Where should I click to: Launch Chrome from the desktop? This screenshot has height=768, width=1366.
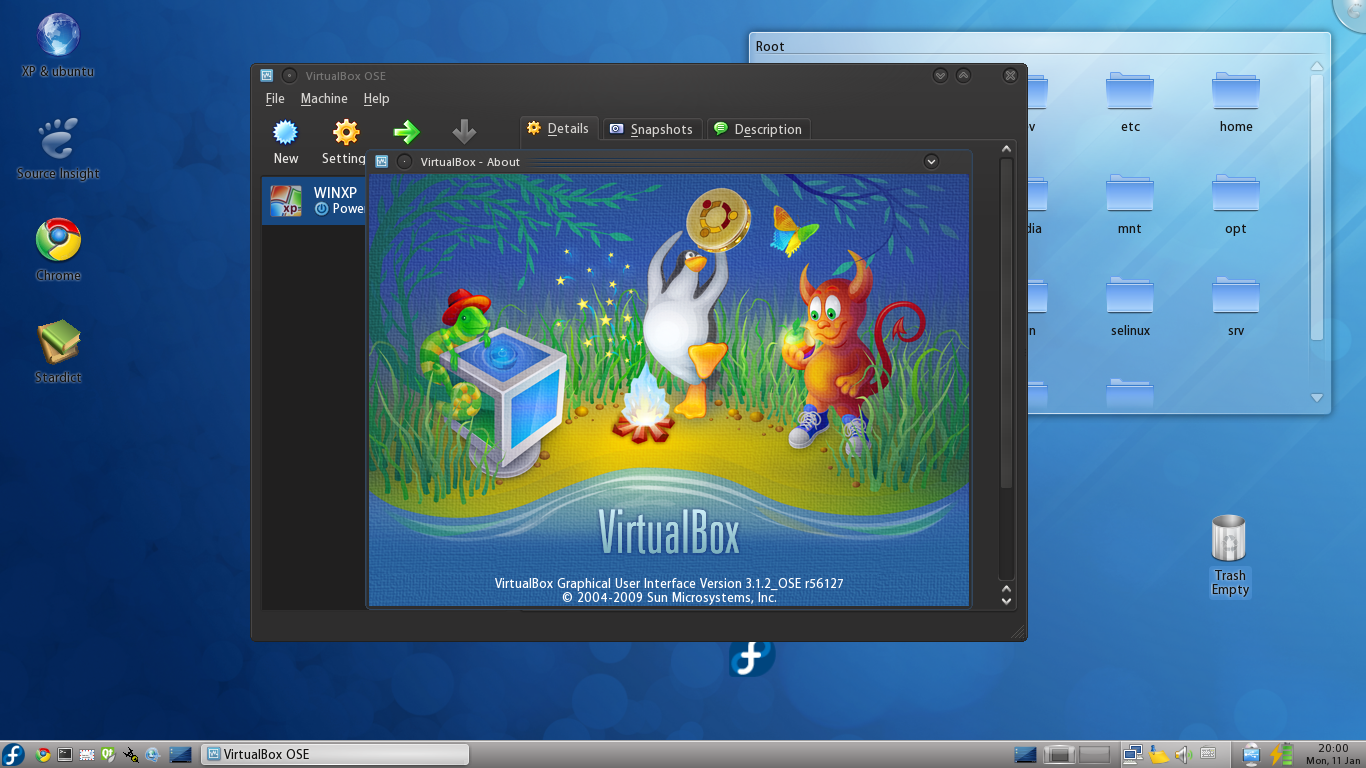(58, 250)
